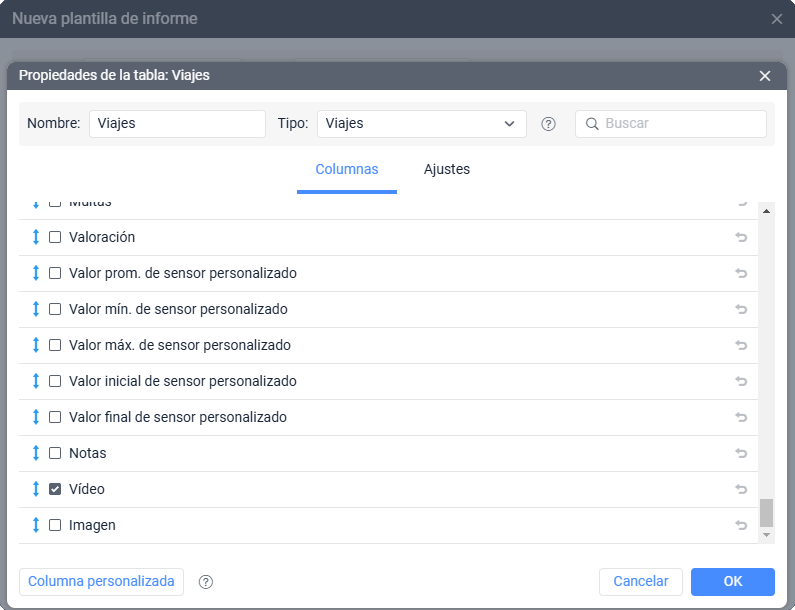795x610 pixels.
Task: Click the Nombre text field
Action: [177, 124]
